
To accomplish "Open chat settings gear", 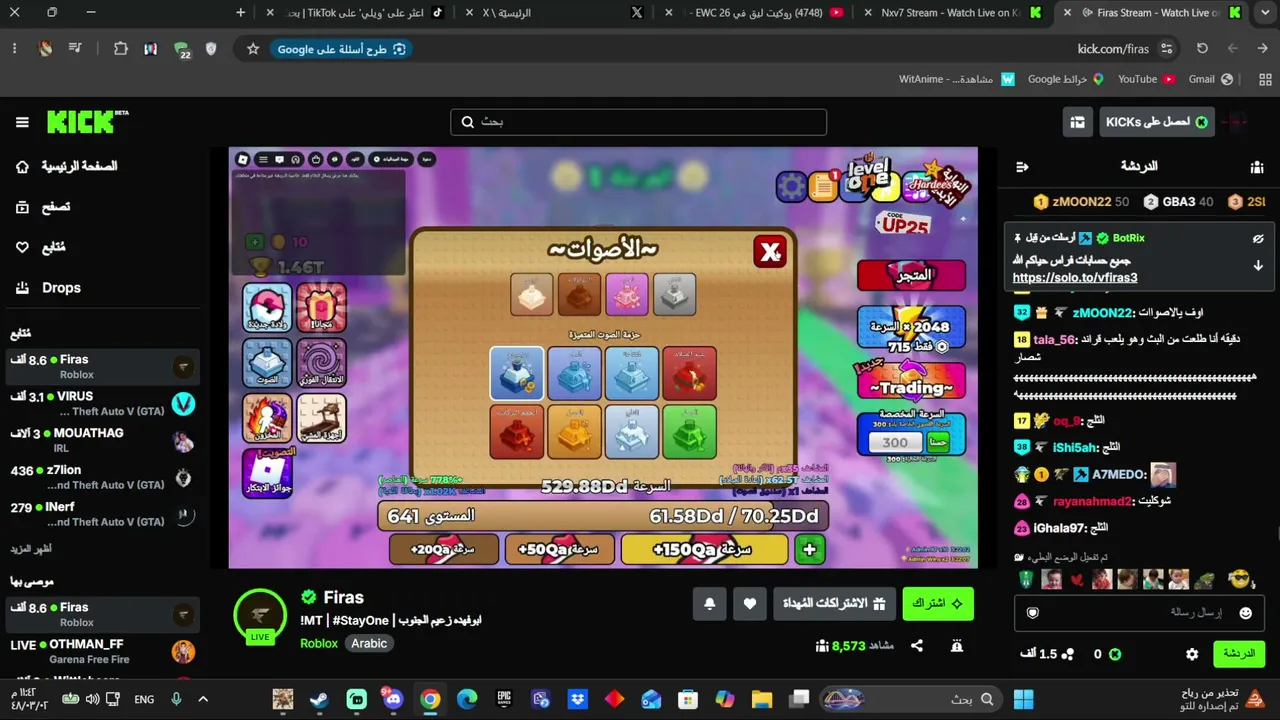I will 1192,654.
